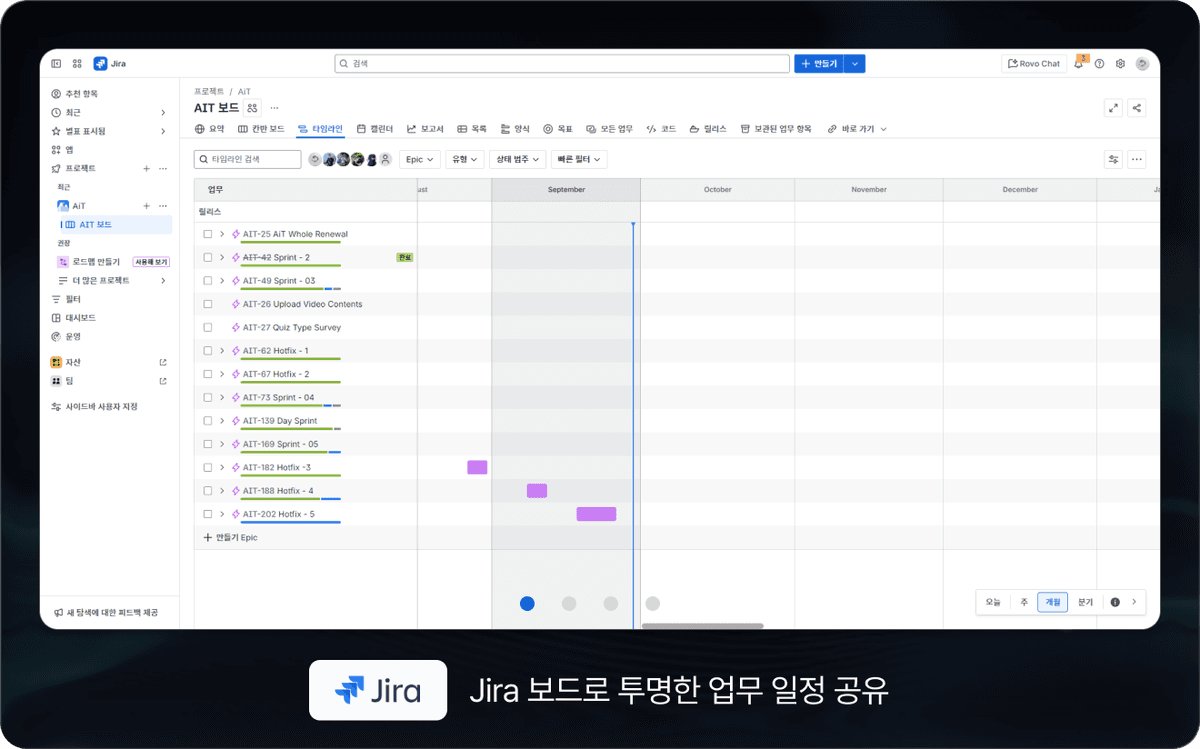
Task: Expand the AIT-49 Sprint - 03 row
Action: click(x=222, y=281)
